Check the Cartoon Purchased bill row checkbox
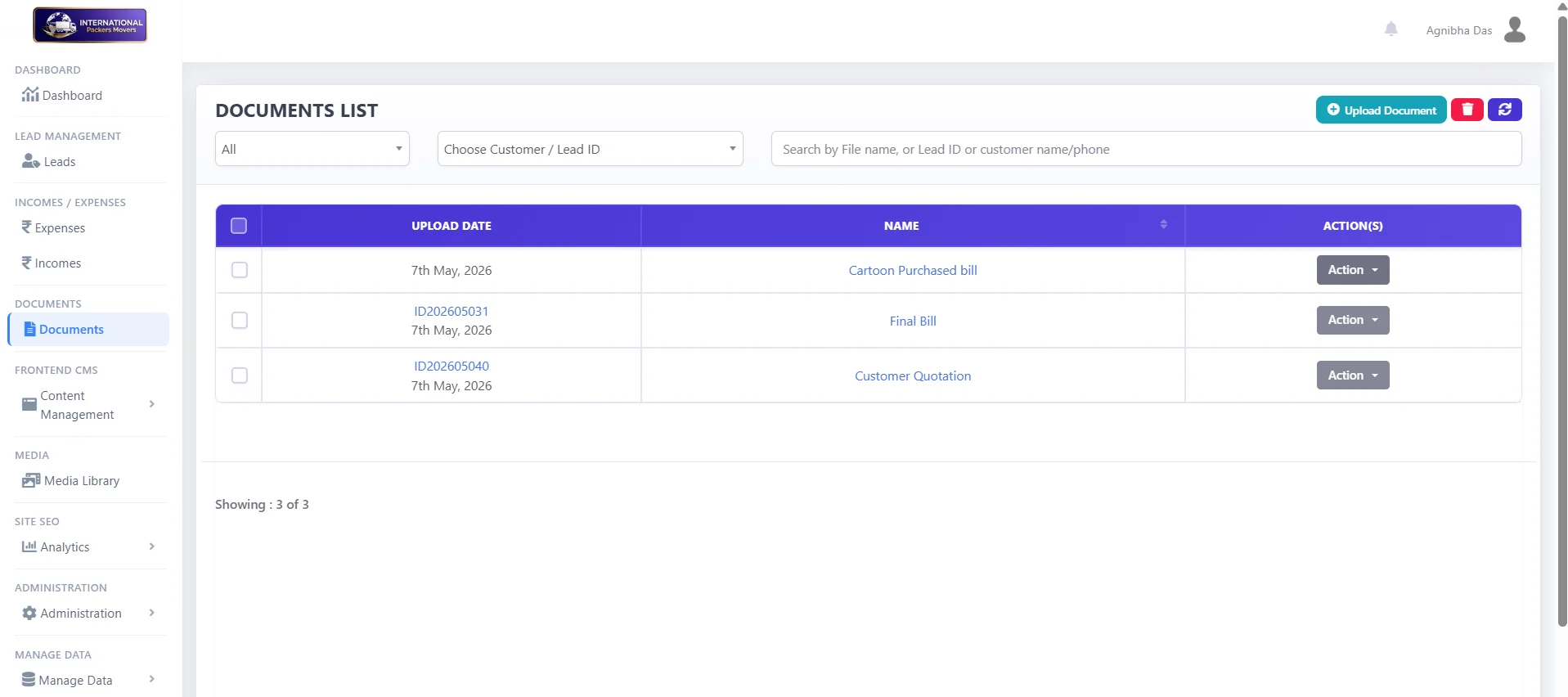 (240, 270)
